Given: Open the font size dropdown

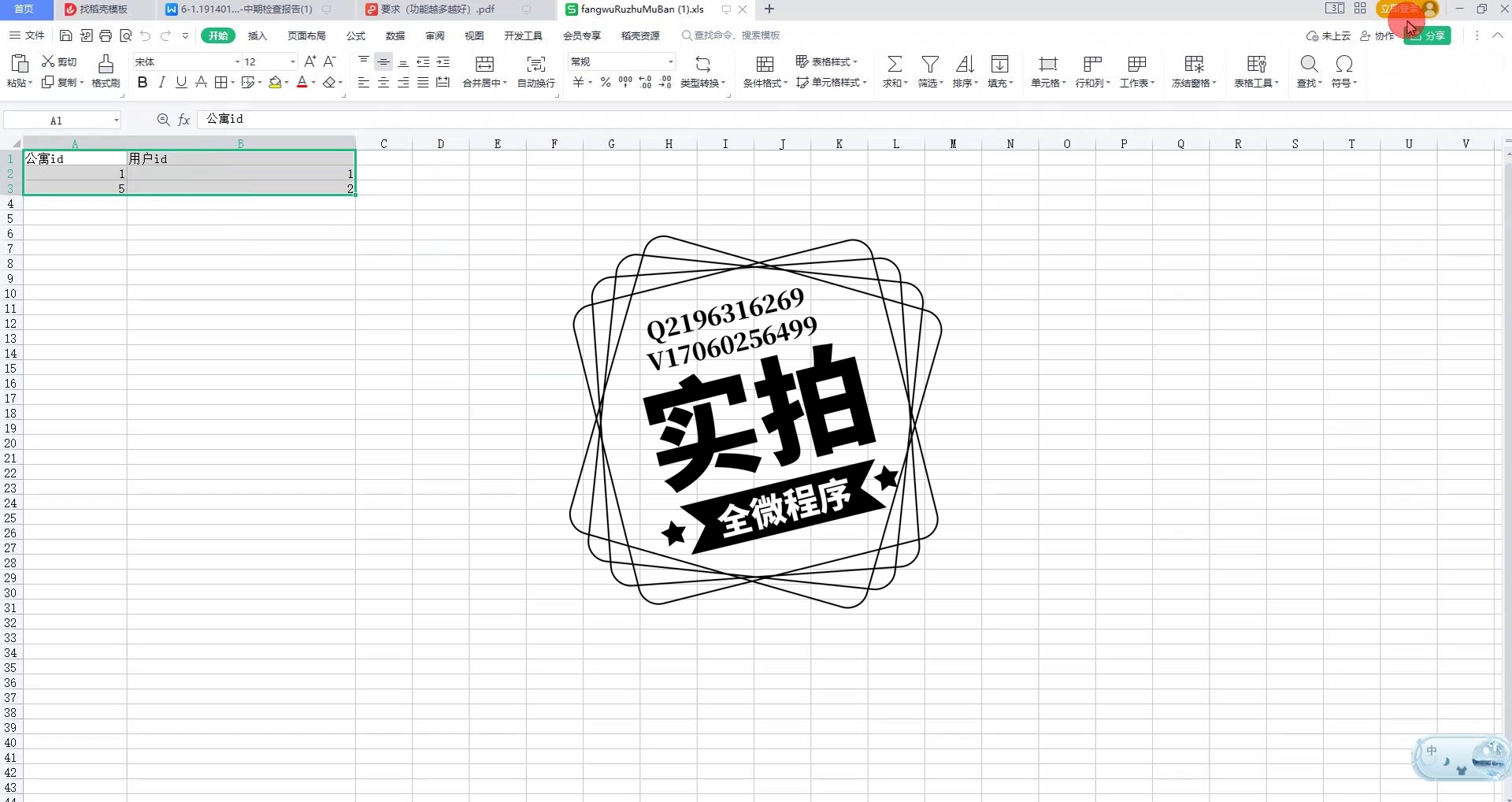Looking at the screenshot, I should pos(293,61).
